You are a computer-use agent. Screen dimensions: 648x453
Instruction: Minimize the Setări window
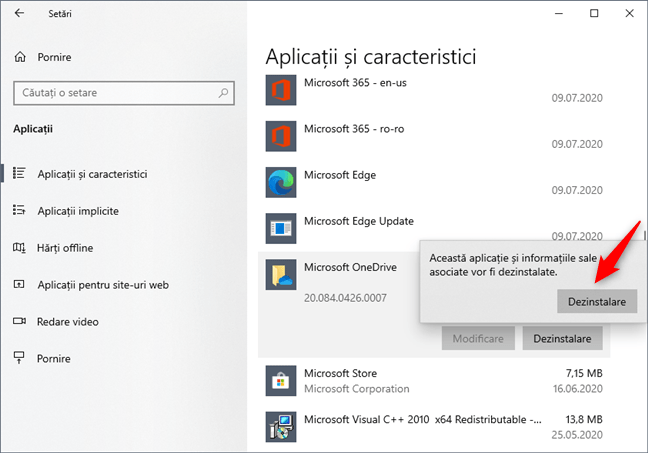pos(559,13)
